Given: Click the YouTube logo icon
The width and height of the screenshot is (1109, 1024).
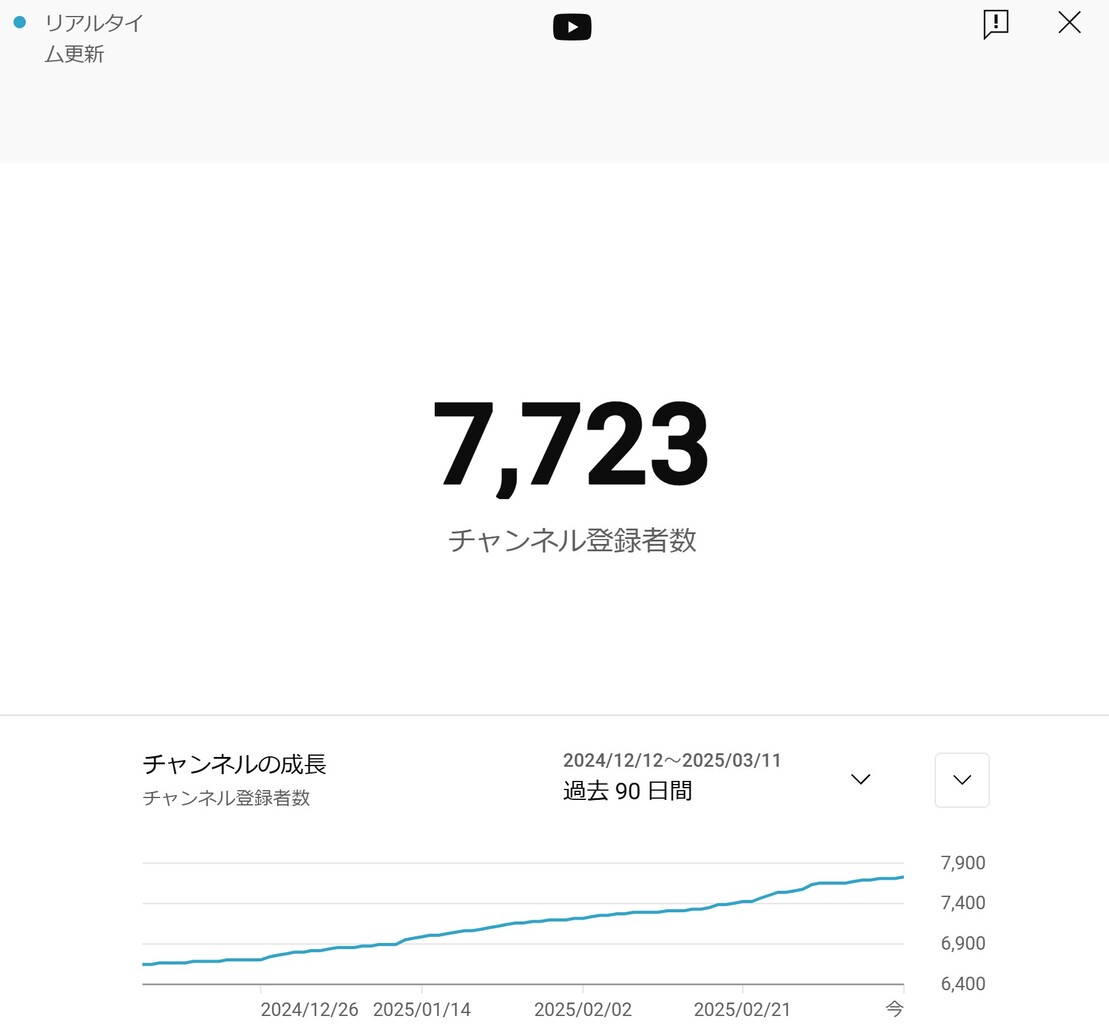Looking at the screenshot, I should pos(571,28).
